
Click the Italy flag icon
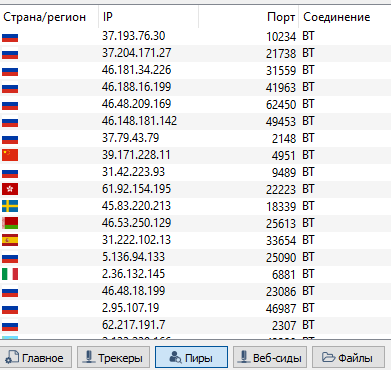tap(10, 274)
